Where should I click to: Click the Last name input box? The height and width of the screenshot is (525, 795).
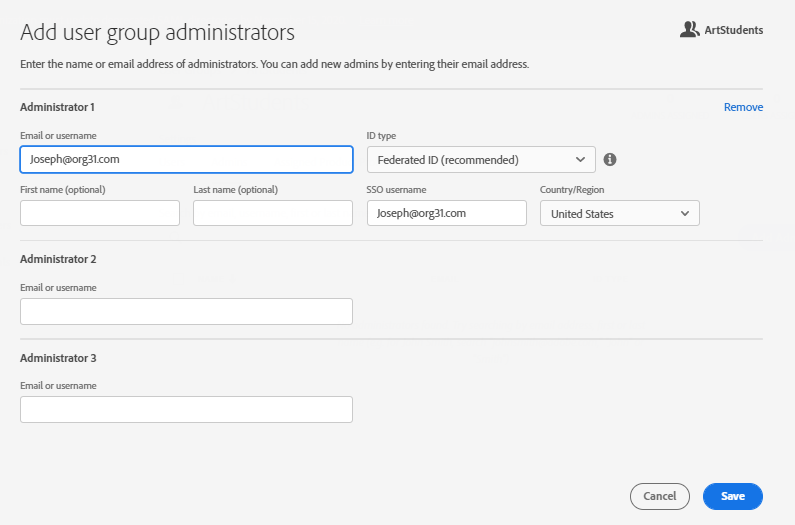point(273,213)
